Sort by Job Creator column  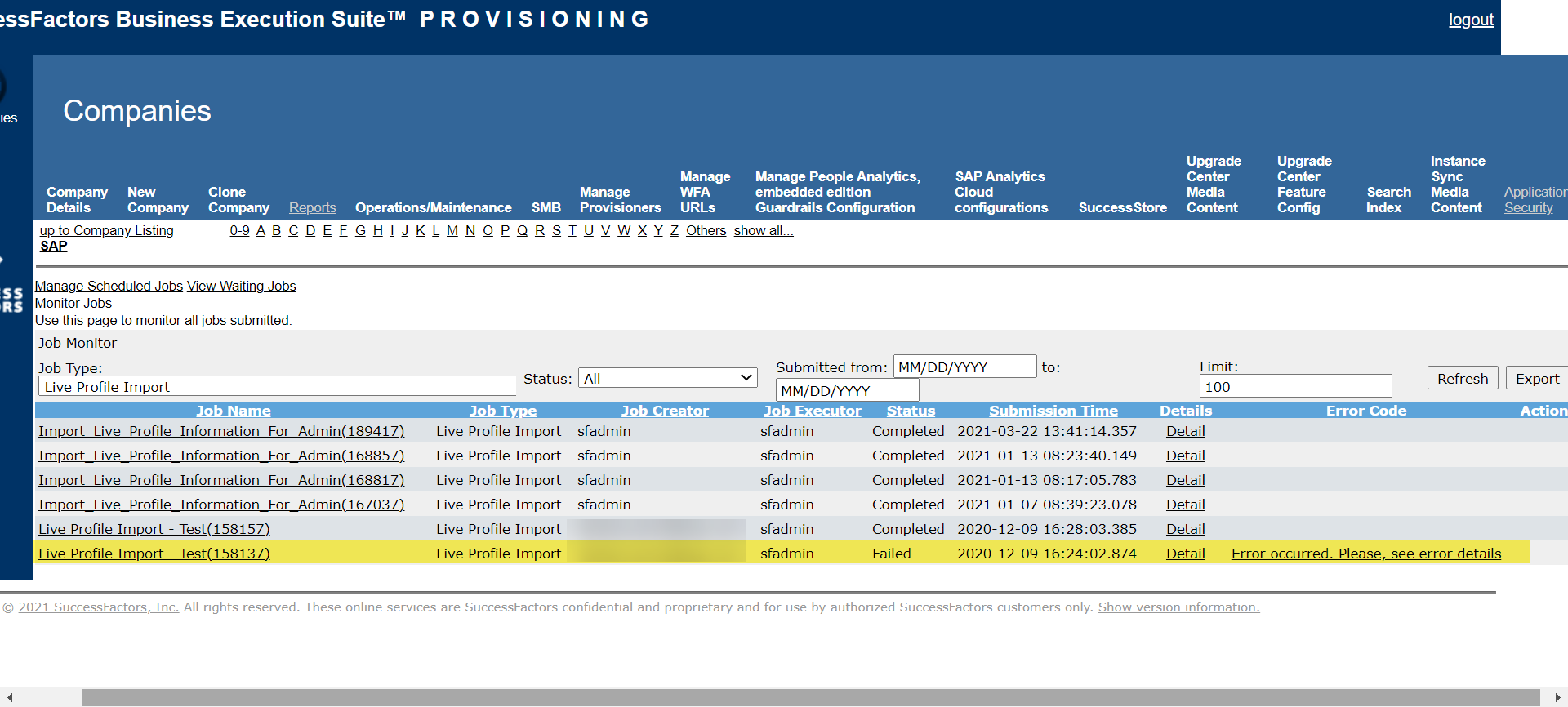pyautogui.click(x=665, y=411)
